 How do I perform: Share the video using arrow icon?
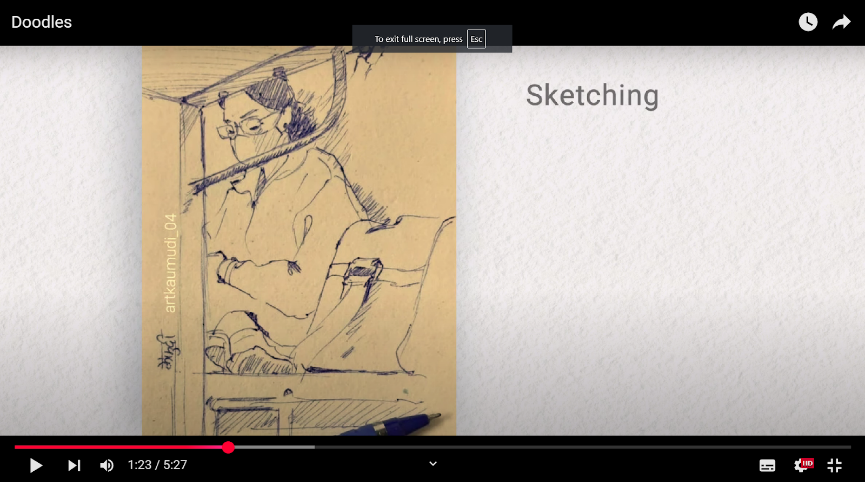(841, 22)
